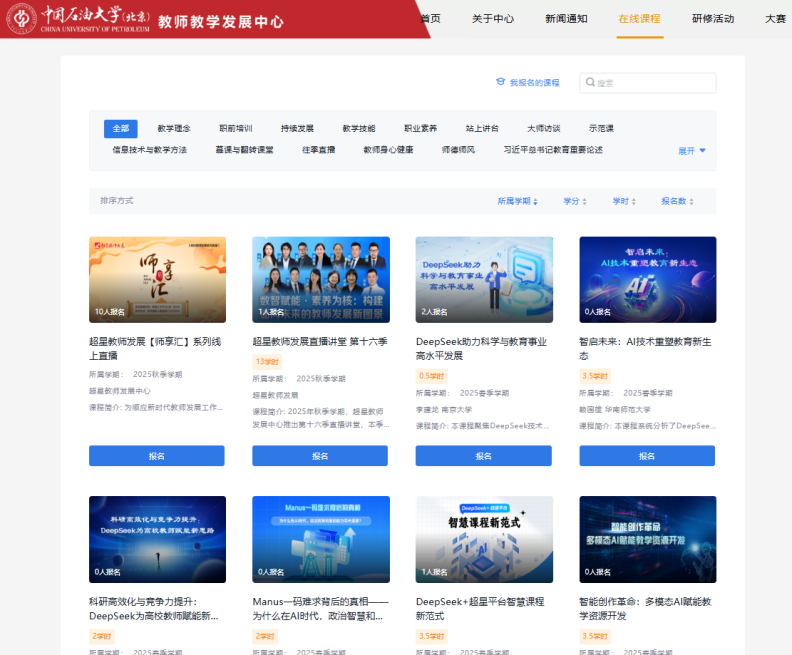
Task: Filter courses by 教学理念
Action: click(x=173, y=128)
